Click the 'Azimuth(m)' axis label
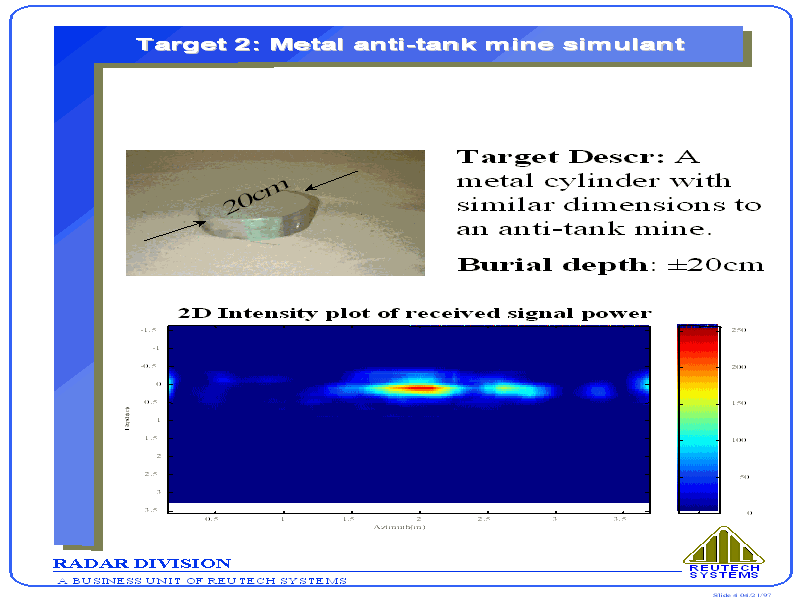Viewport: 800px width, 600px height. [x=399, y=527]
